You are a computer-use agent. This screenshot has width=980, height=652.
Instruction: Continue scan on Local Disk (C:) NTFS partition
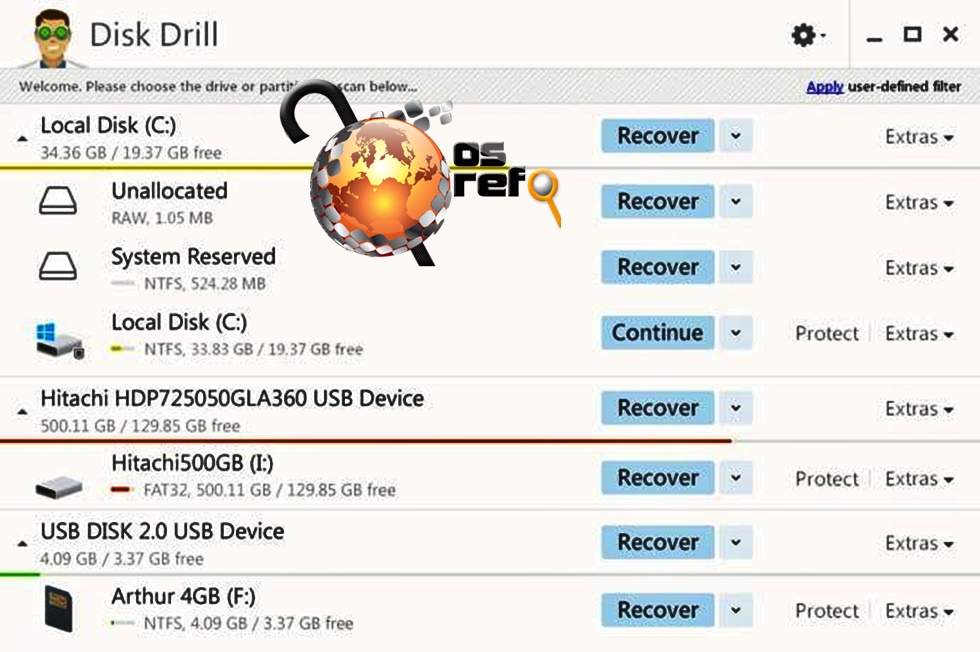pos(658,333)
